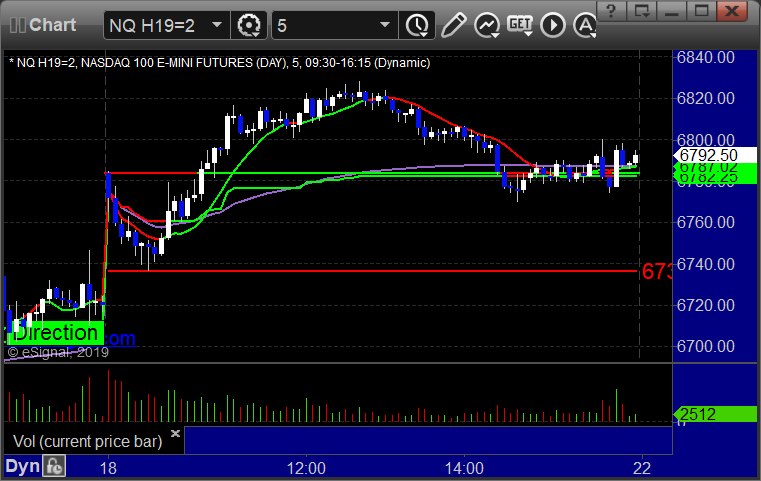
Task: Click the 6740.00 price axis label
Action: 706,264
